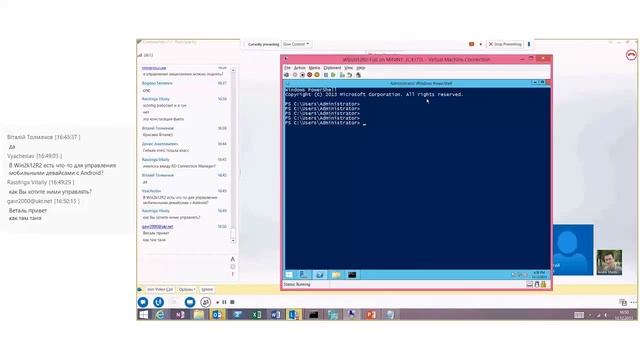
Task: Open the File menu in Virtual Machine Connection
Action: 287,68
